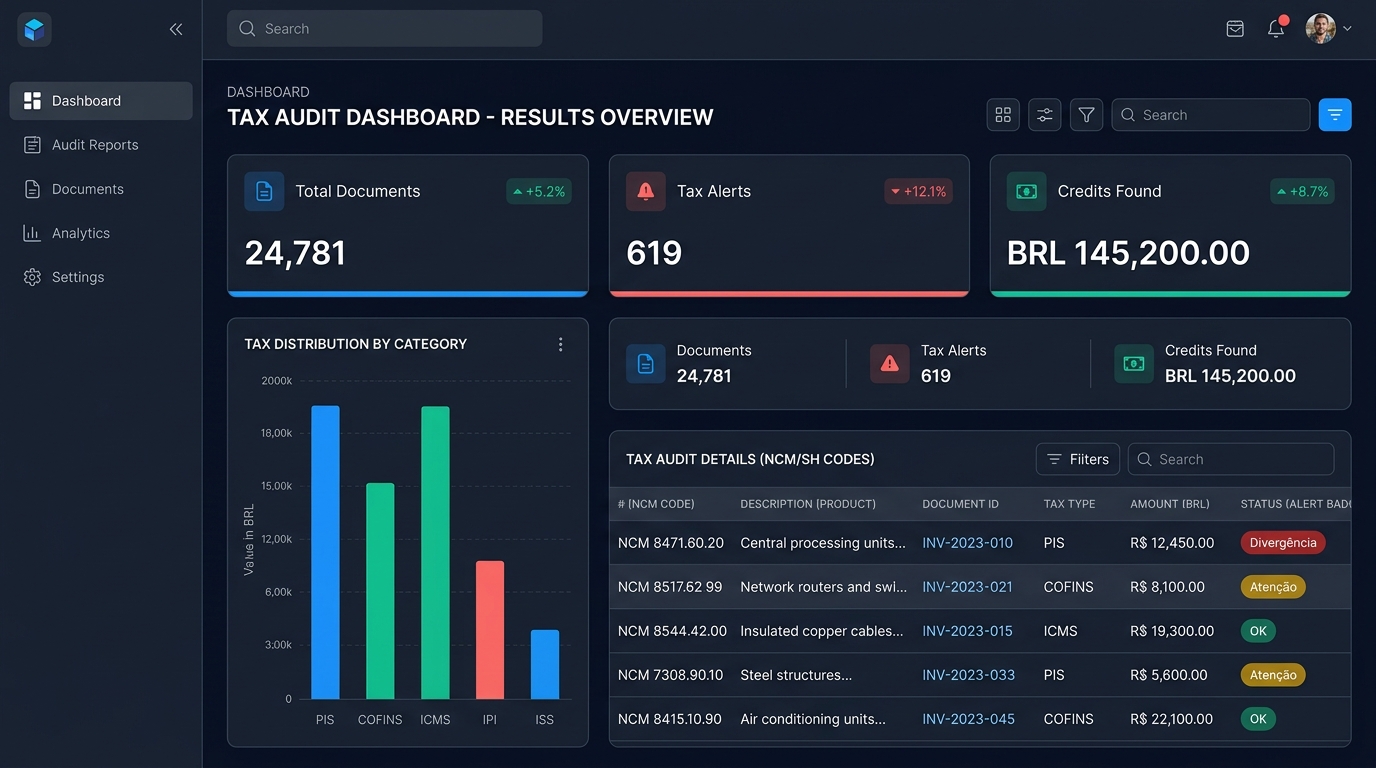Open Tax Distribution chart options menu
This screenshot has width=1376, height=768.
pyautogui.click(x=561, y=344)
